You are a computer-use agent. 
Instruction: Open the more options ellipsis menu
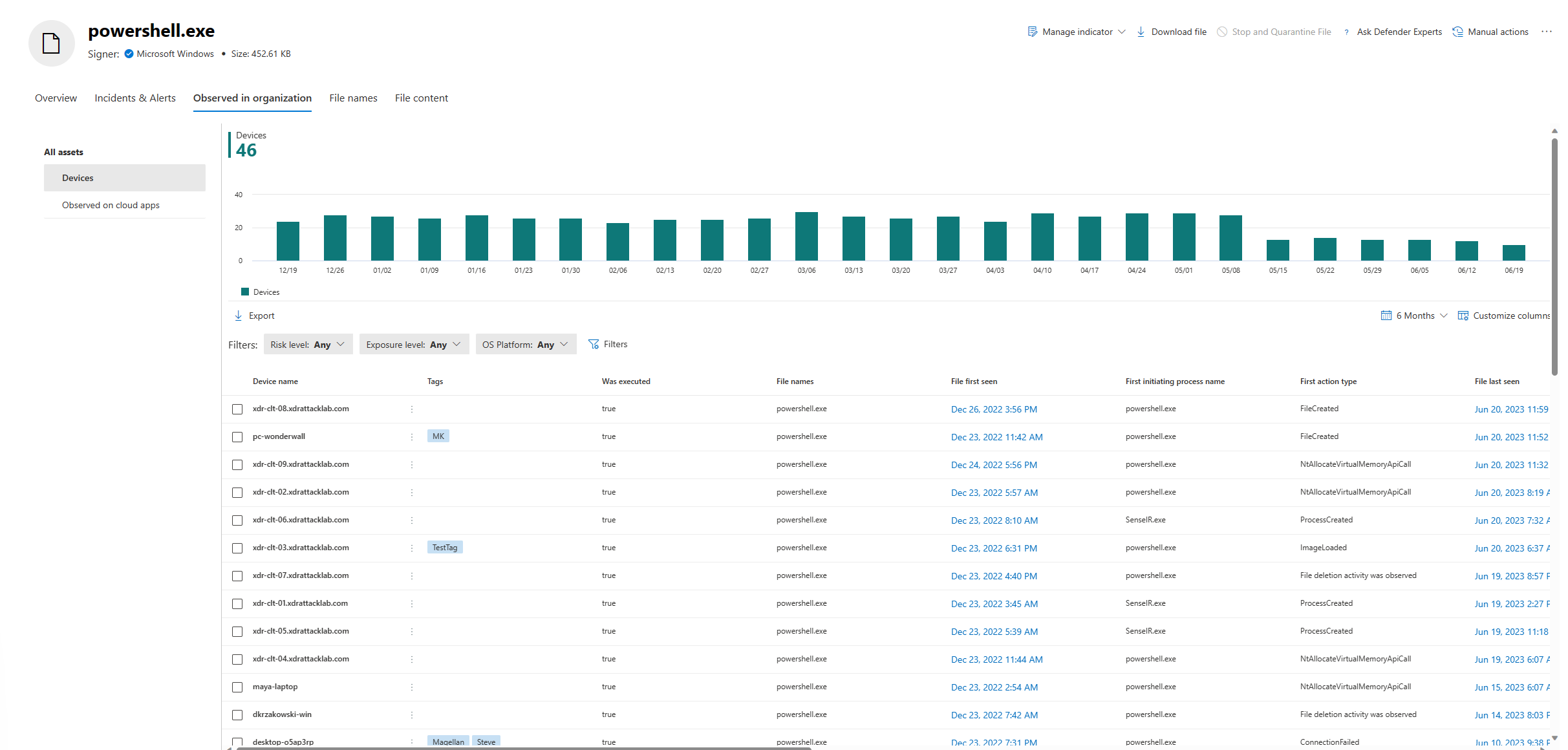click(1547, 32)
